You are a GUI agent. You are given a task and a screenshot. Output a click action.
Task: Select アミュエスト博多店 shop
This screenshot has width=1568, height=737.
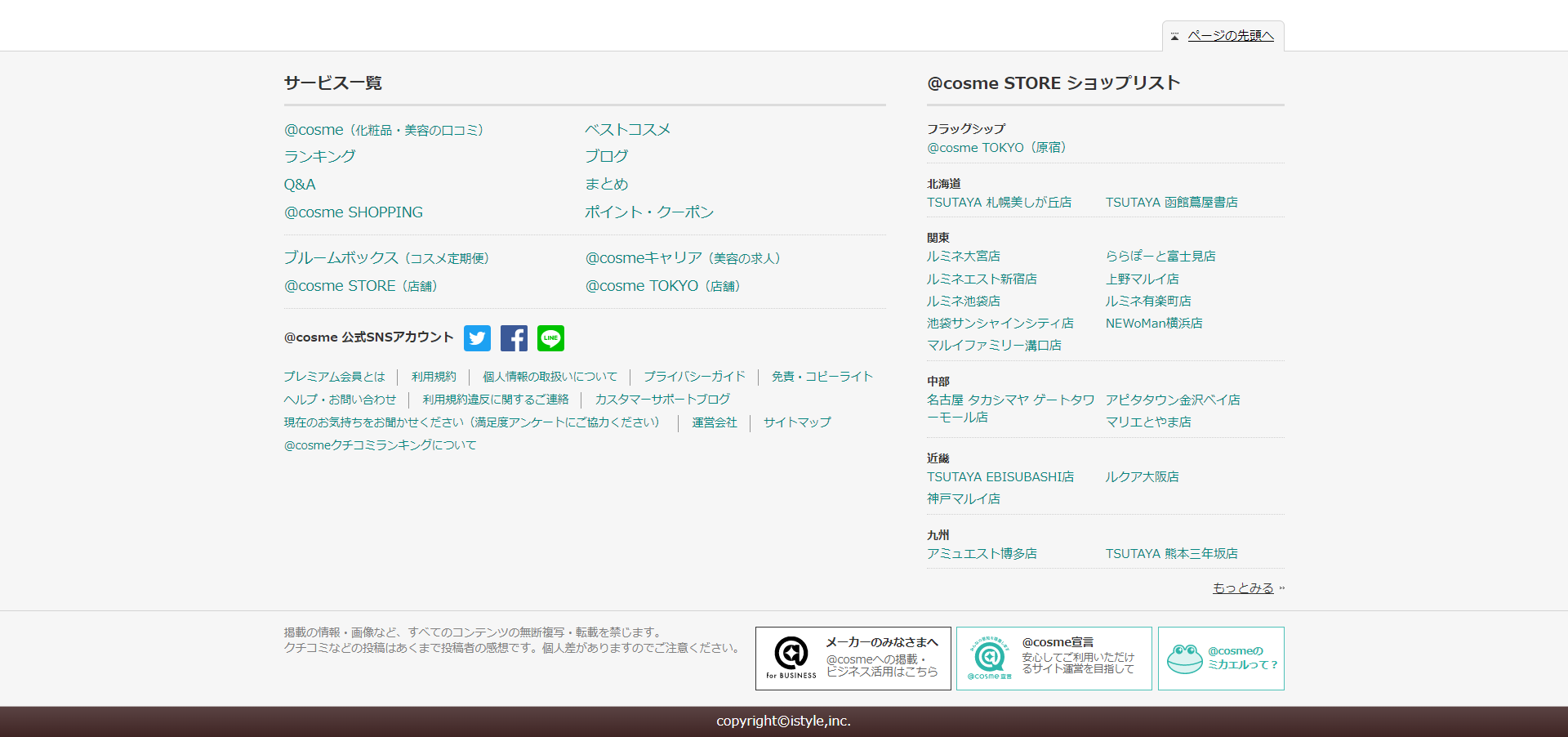coord(982,554)
